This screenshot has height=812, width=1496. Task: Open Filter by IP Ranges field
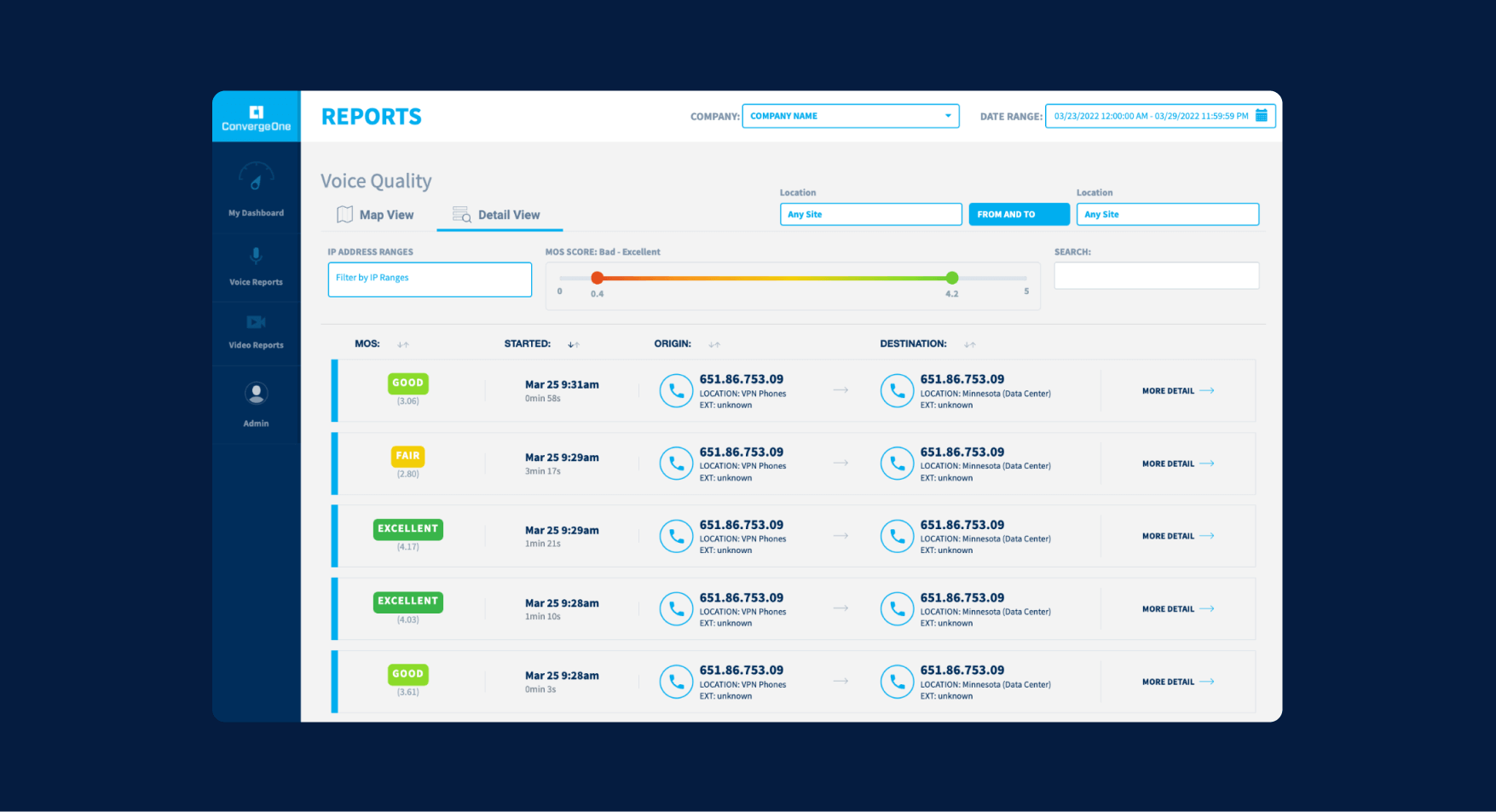tap(430, 279)
